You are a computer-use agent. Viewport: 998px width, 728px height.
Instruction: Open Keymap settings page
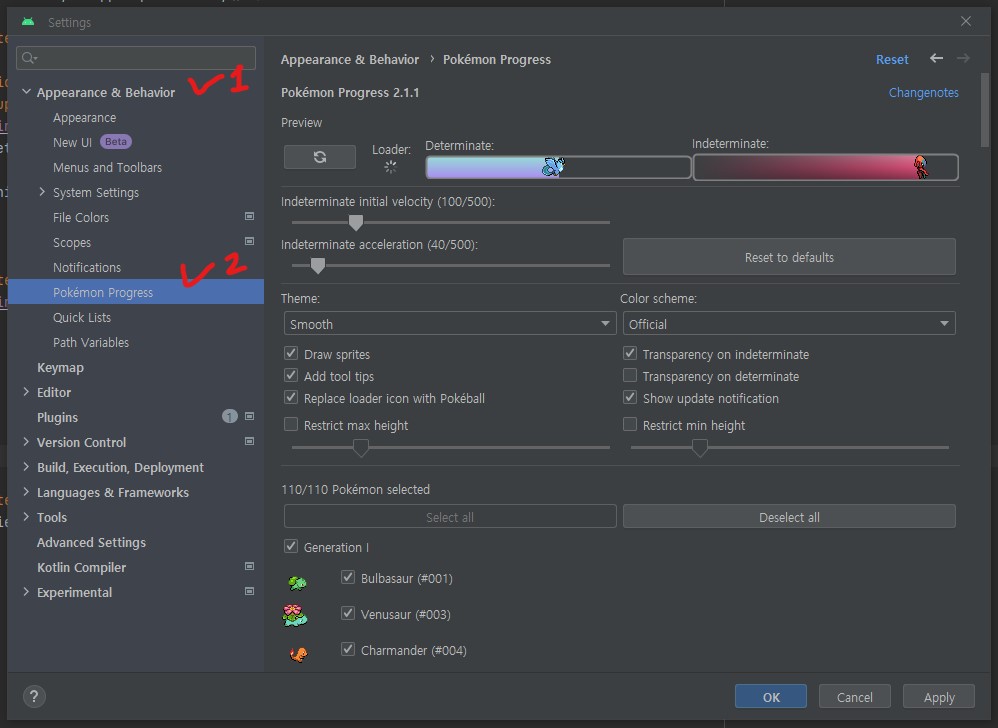coord(60,367)
